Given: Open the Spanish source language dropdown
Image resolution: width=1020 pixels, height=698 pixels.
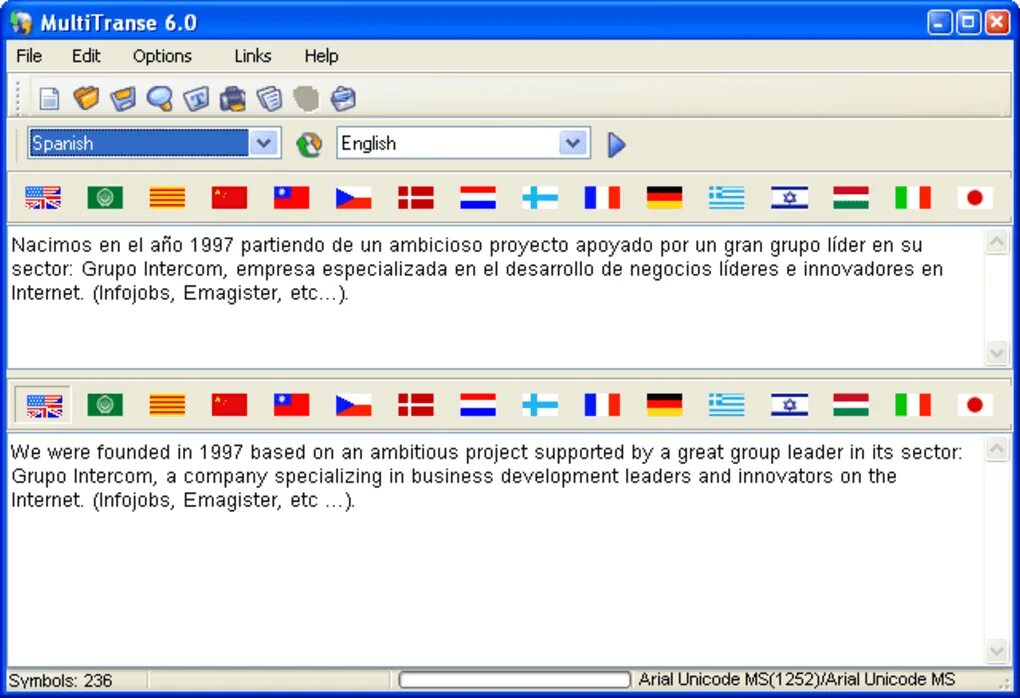Looking at the screenshot, I should coord(264,143).
